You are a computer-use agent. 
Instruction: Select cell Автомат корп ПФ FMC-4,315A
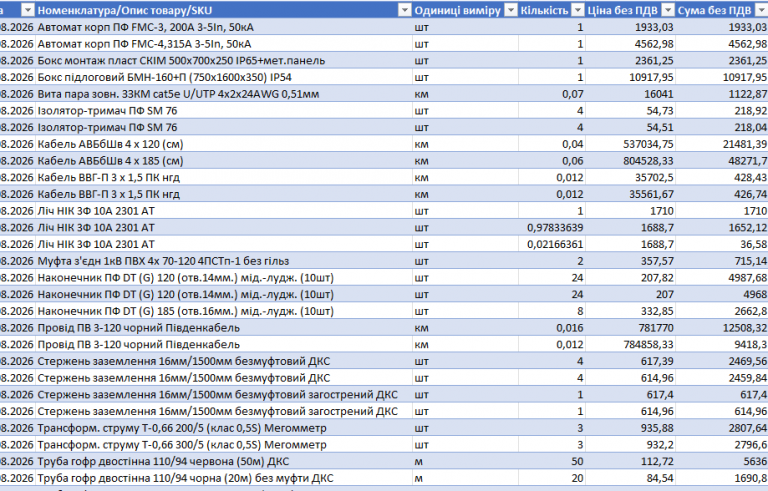224,44
